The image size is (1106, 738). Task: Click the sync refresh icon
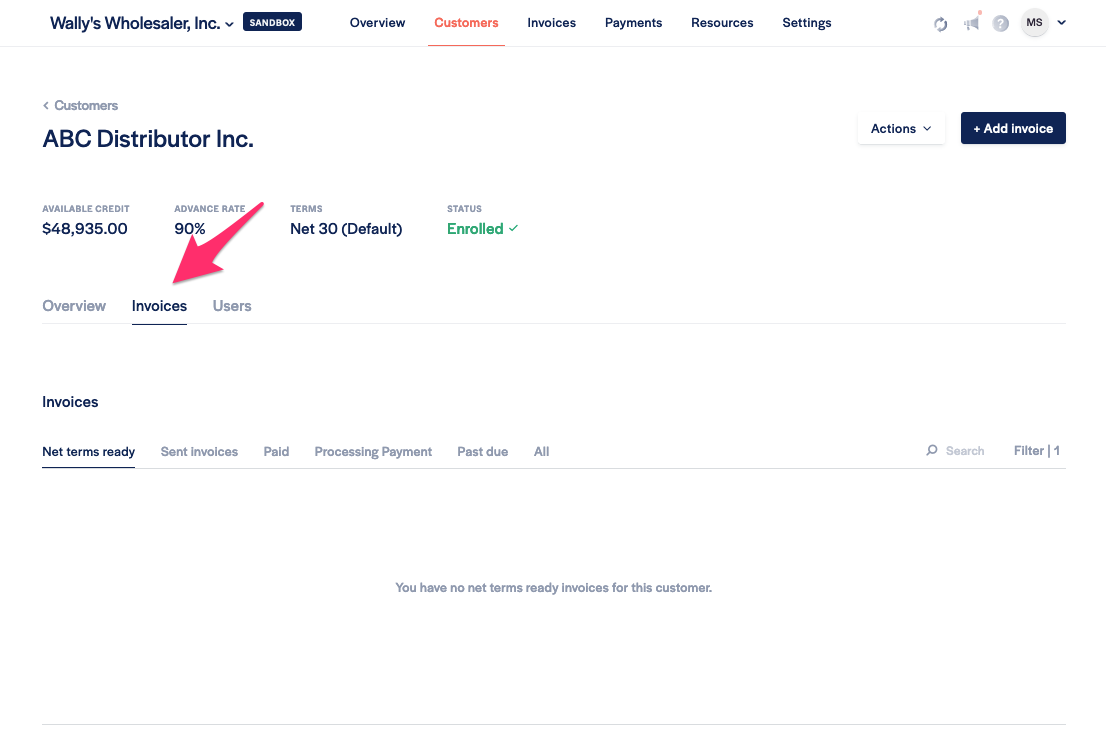click(x=941, y=24)
